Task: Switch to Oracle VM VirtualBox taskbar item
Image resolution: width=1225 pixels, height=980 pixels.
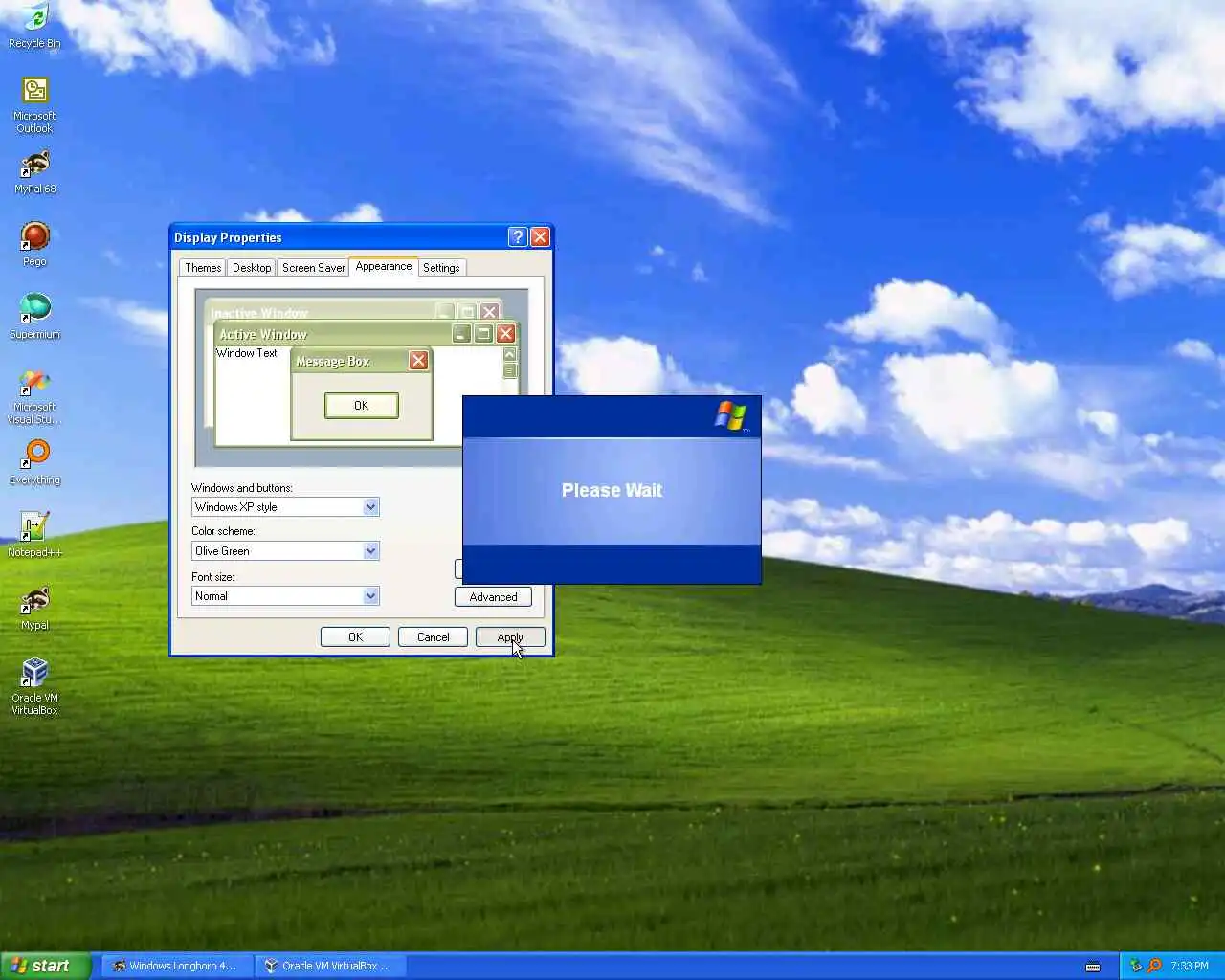Action: pos(330,966)
